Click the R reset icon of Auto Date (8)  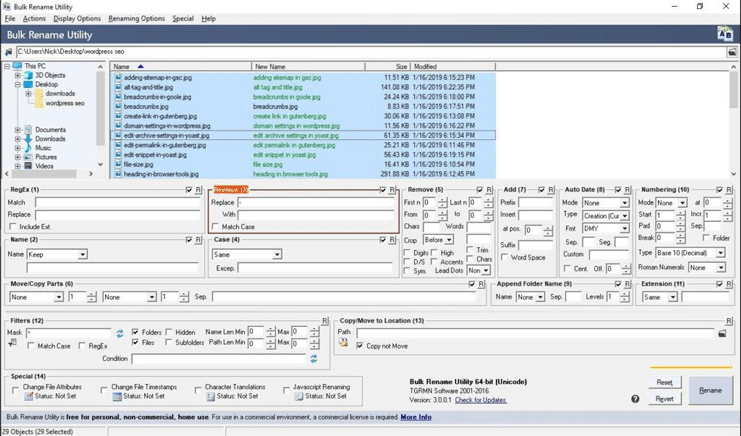click(628, 190)
